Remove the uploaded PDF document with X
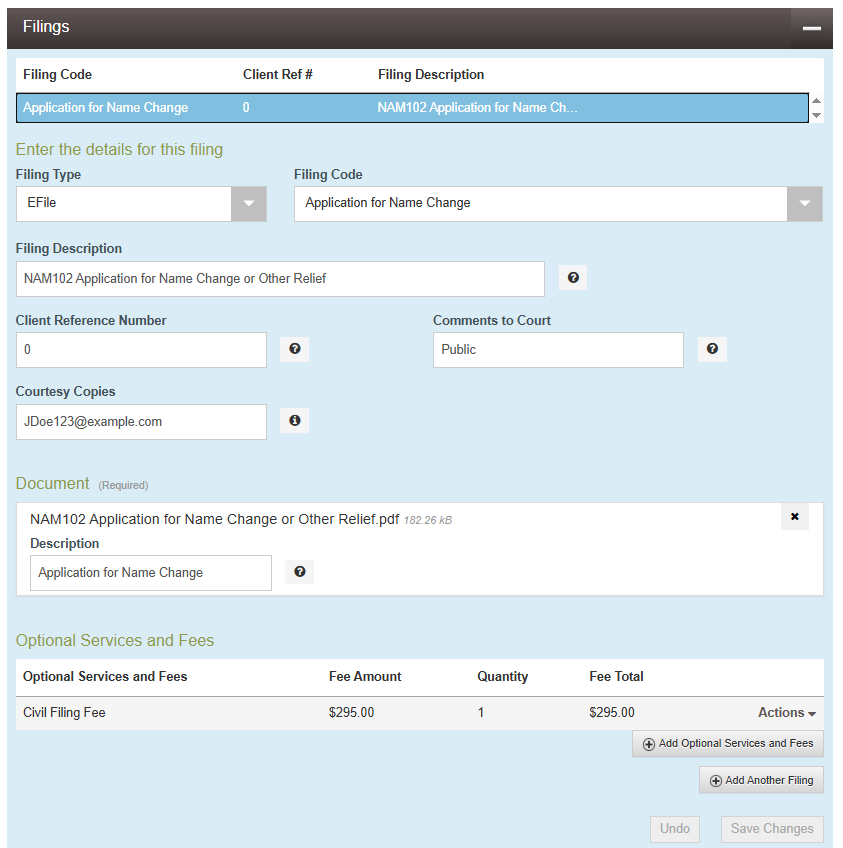The height and width of the screenshot is (848, 843). click(794, 517)
